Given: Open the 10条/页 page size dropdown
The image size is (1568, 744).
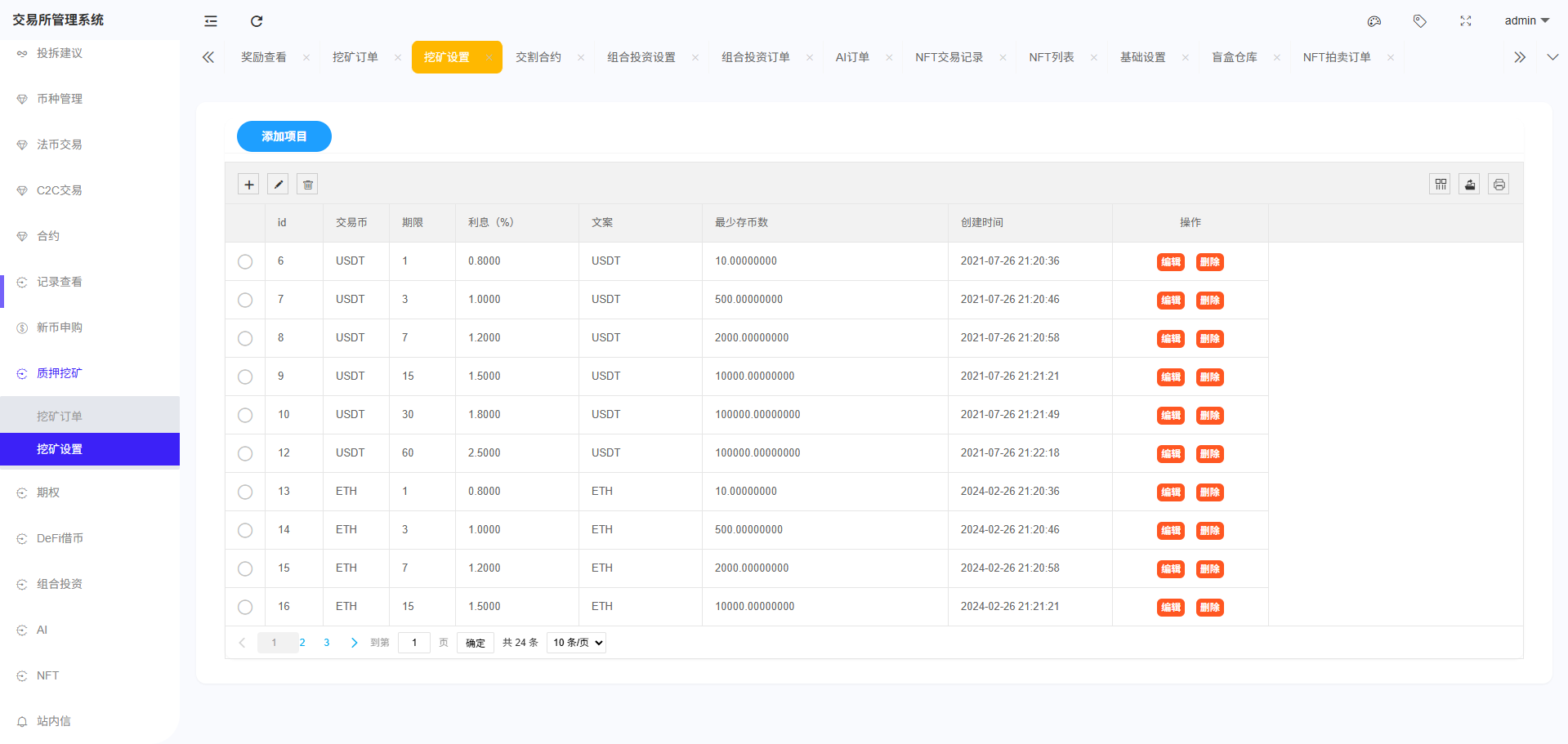Looking at the screenshot, I should click(575, 642).
